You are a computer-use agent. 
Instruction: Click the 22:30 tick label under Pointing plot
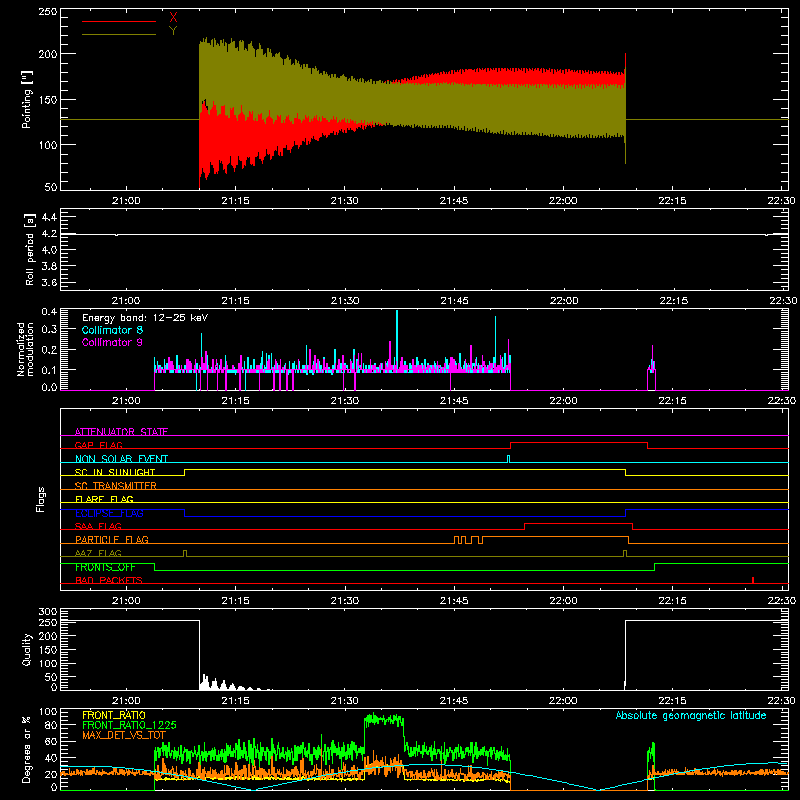(x=781, y=201)
